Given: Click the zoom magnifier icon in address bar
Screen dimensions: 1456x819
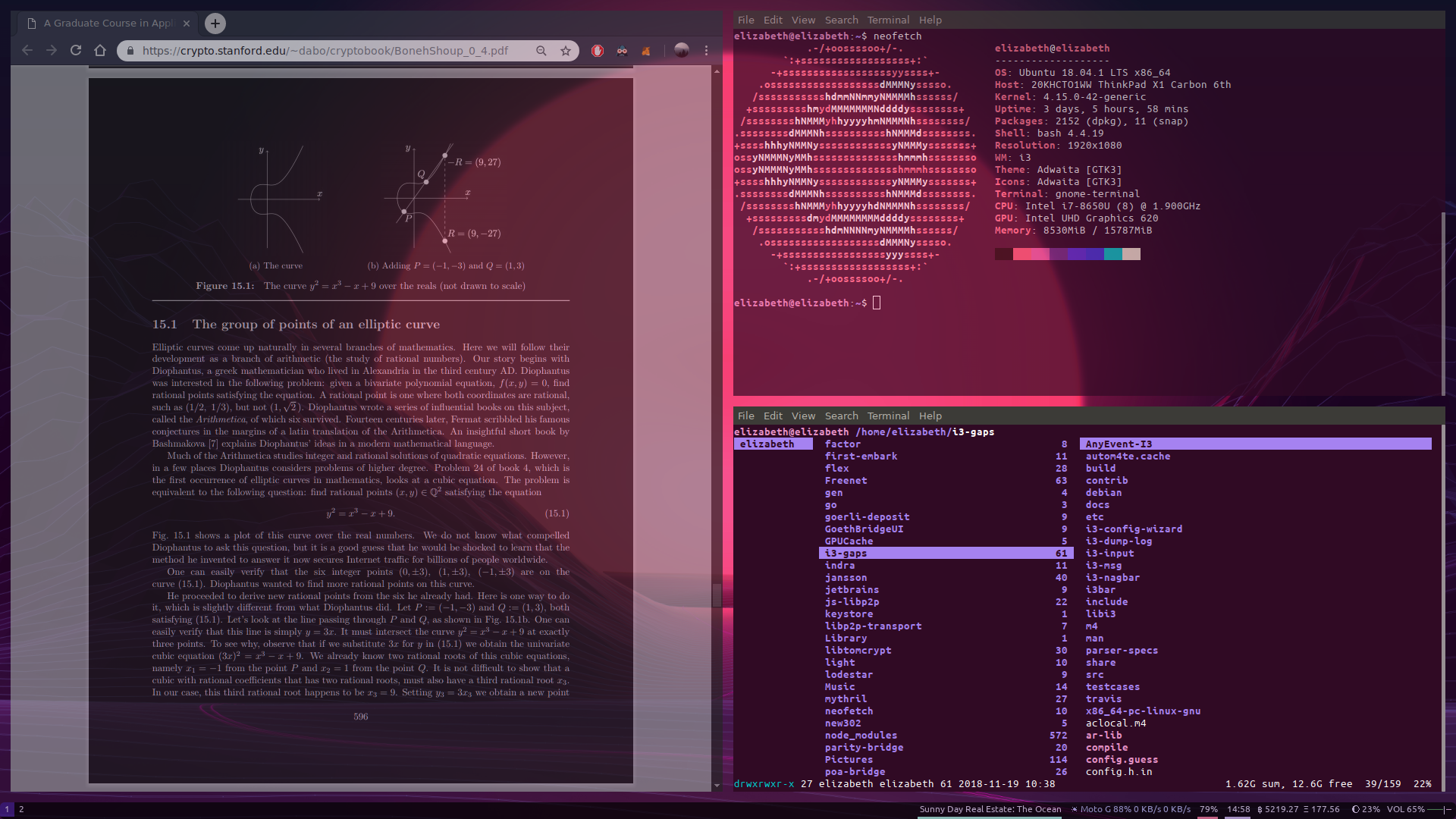Looking at the screenshot, I should point(541,51).
